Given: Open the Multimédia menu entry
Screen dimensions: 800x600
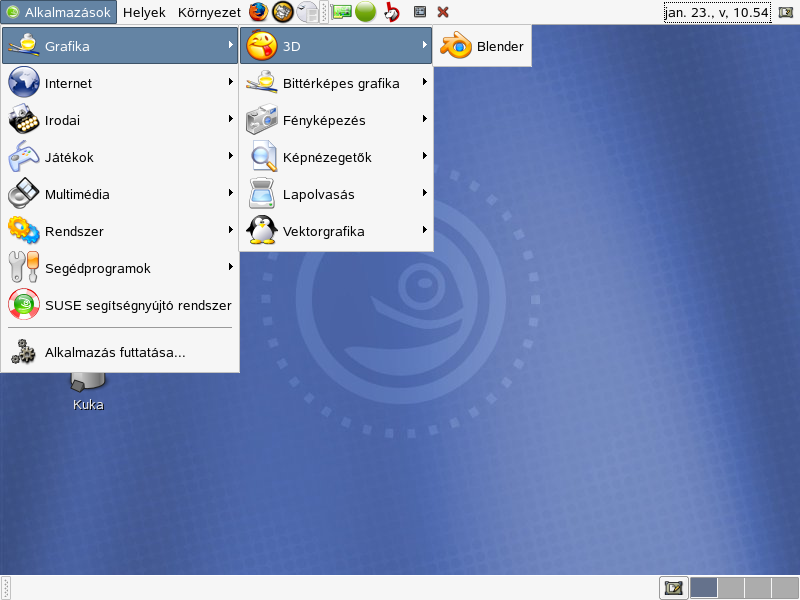Looking at the screenshot, I should coord(120,194).
